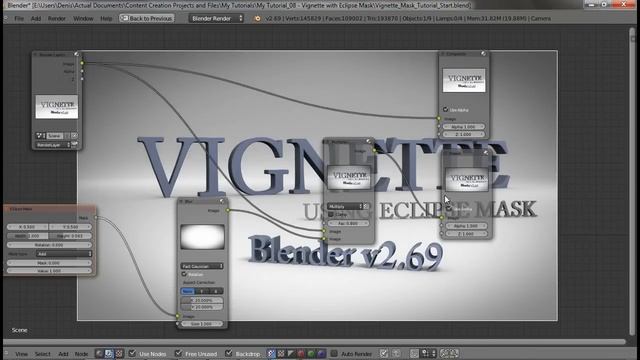Toggle the Free Unused checkbox

point(178,353)
